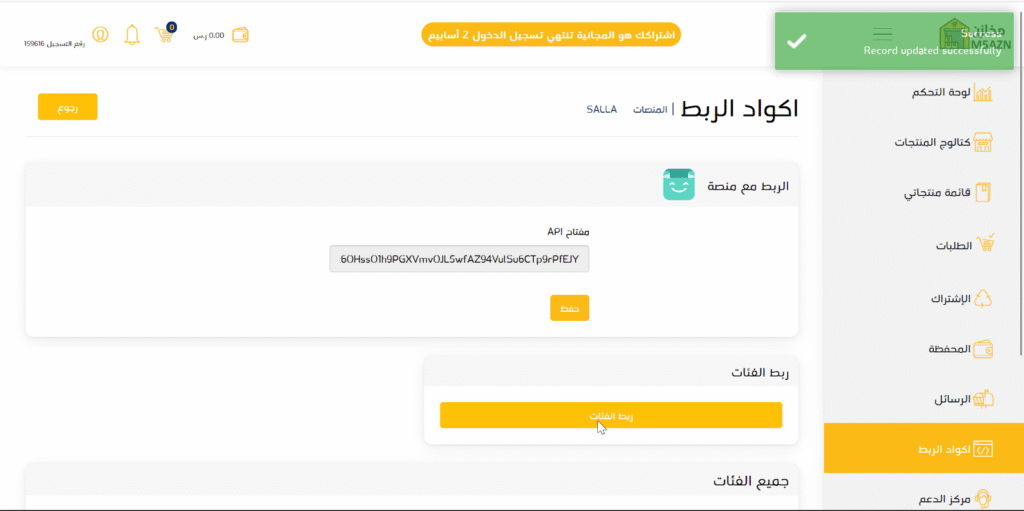The width and height of the screenshot is (1024, 511).
Task: Click the wallet balance icon in header
Action: pos(240,35)
